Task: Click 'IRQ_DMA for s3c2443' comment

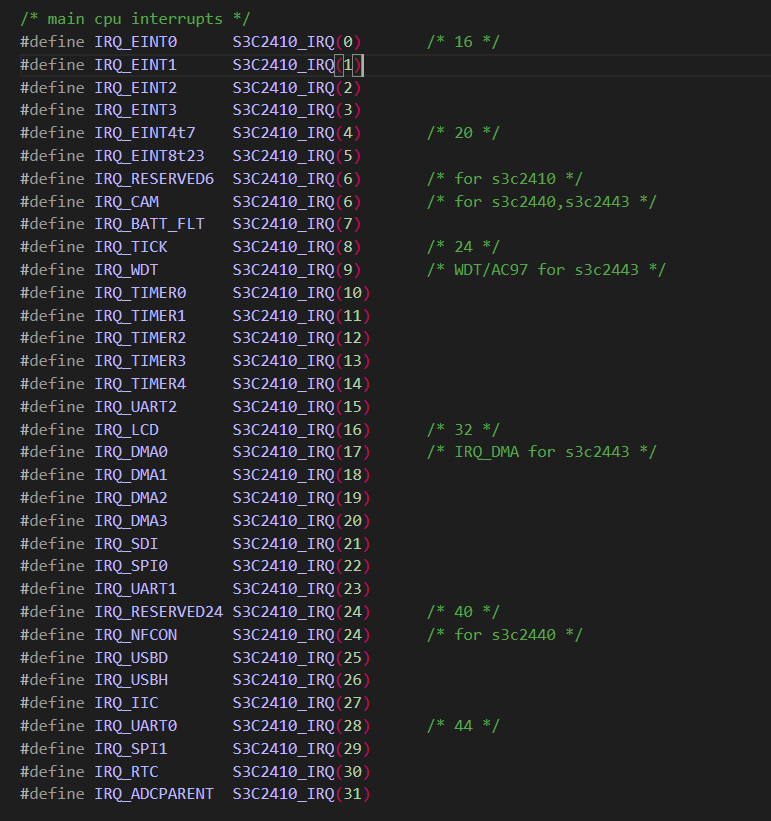Action: 542,452
